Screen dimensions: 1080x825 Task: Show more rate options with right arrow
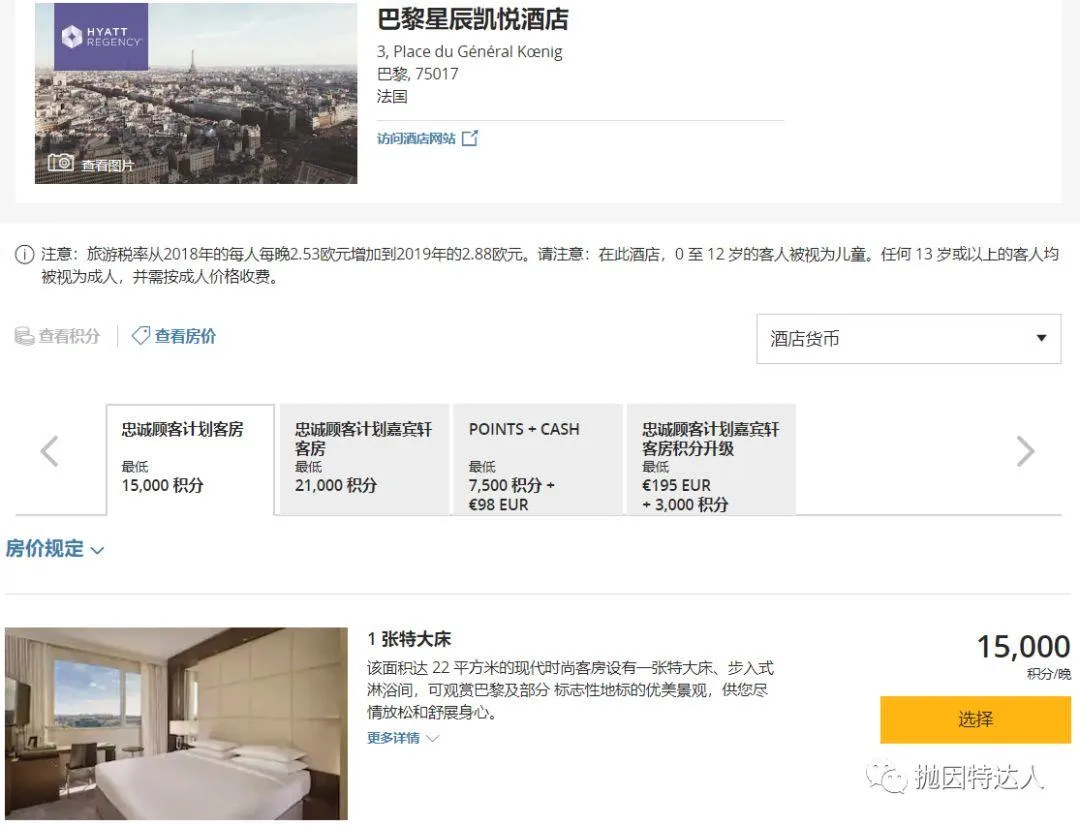click(1026, 452)
